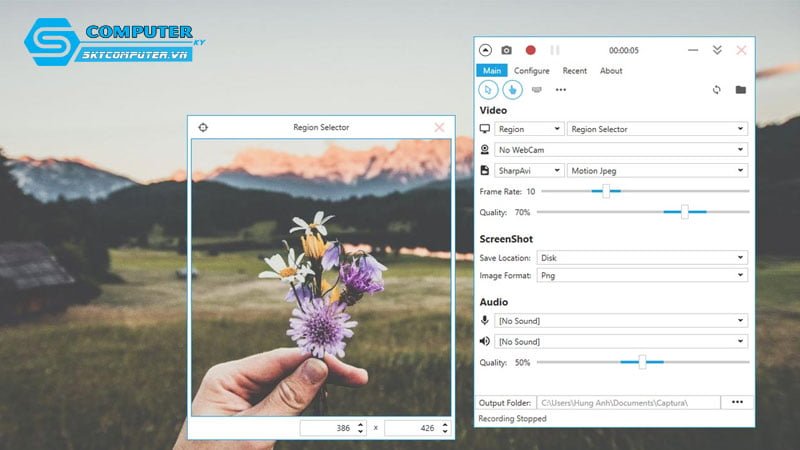
Task: Click the refresh icon in Captura toolbar
Action: 716,90
